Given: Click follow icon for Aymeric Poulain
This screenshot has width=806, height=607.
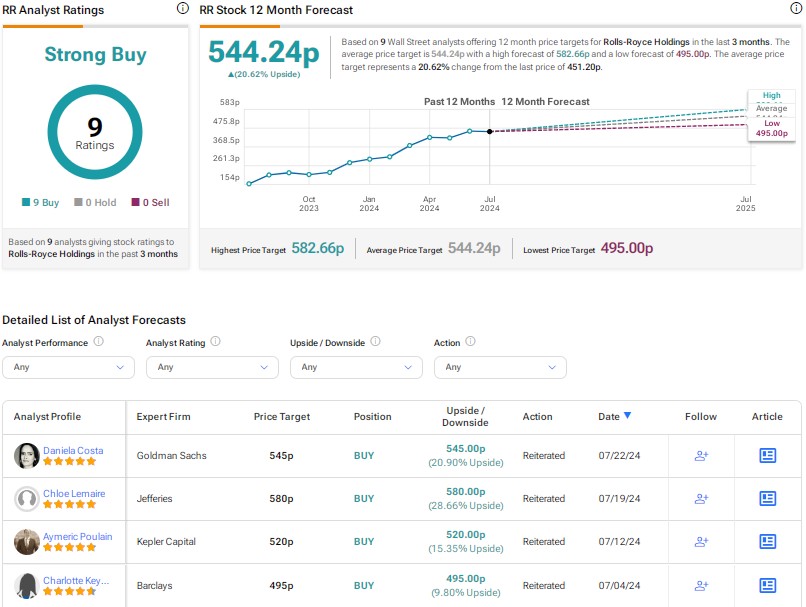Looking at the screenshot, I should 701,542.
